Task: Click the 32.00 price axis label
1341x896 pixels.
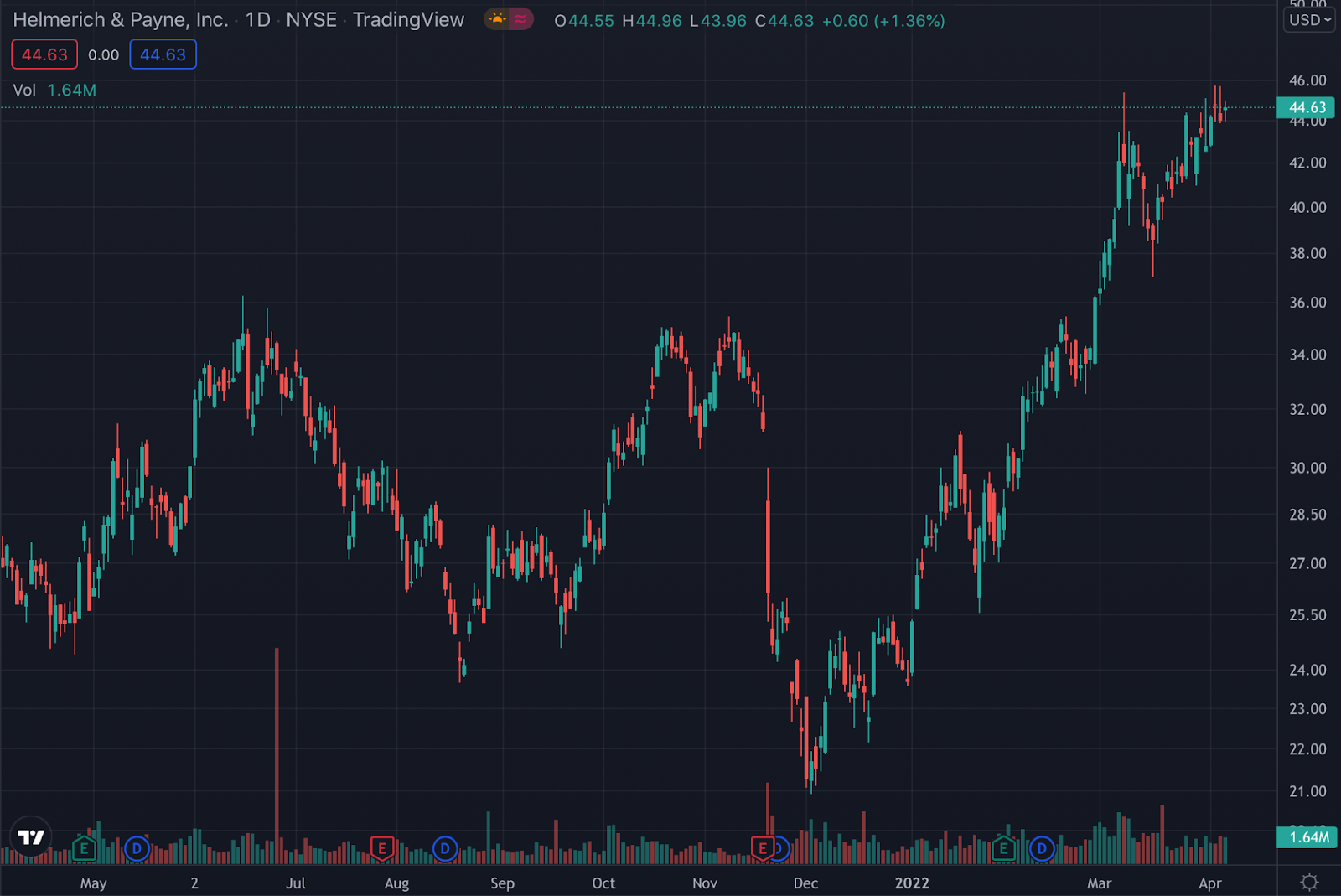Action: point(1307,409)
